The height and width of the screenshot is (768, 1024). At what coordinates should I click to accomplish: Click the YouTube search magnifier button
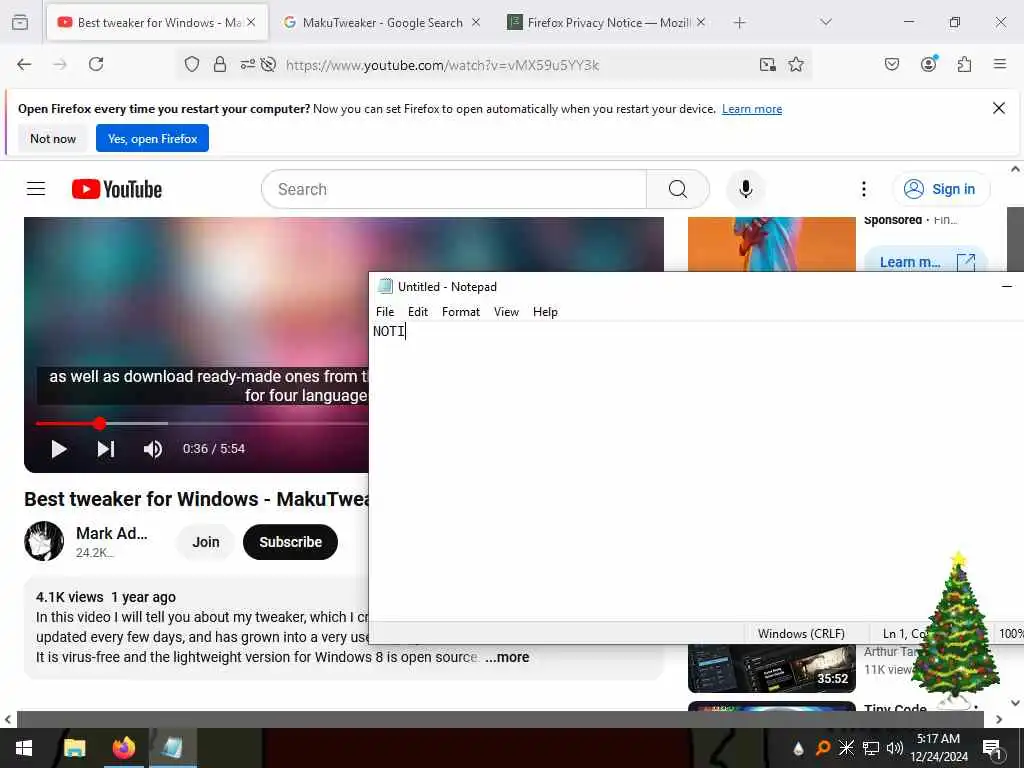(677, 189)
